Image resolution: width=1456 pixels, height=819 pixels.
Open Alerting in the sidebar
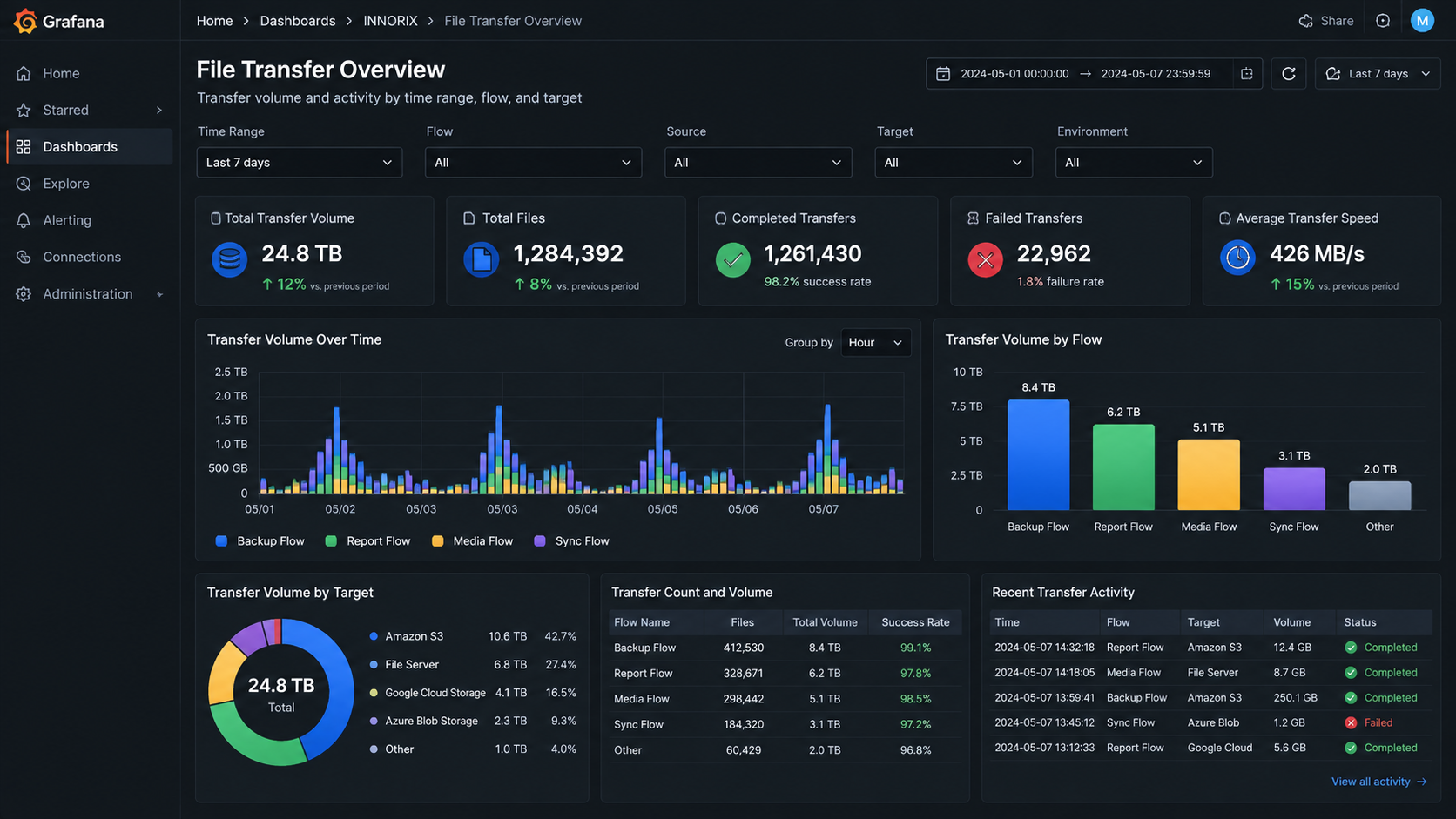(x=90, y=220)
